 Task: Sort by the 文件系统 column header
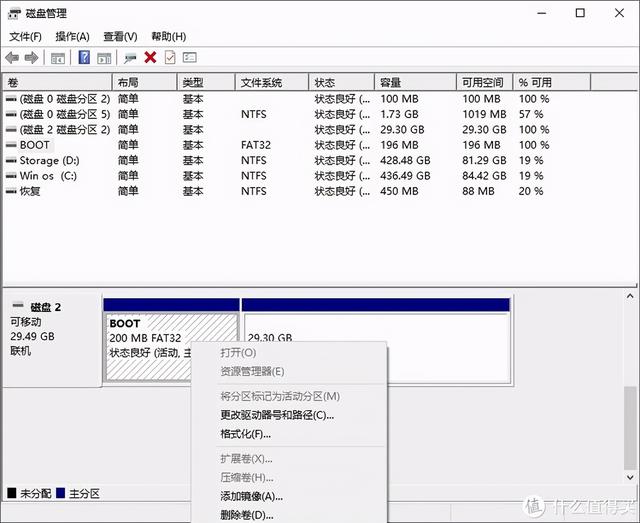[x=272, y=83]
